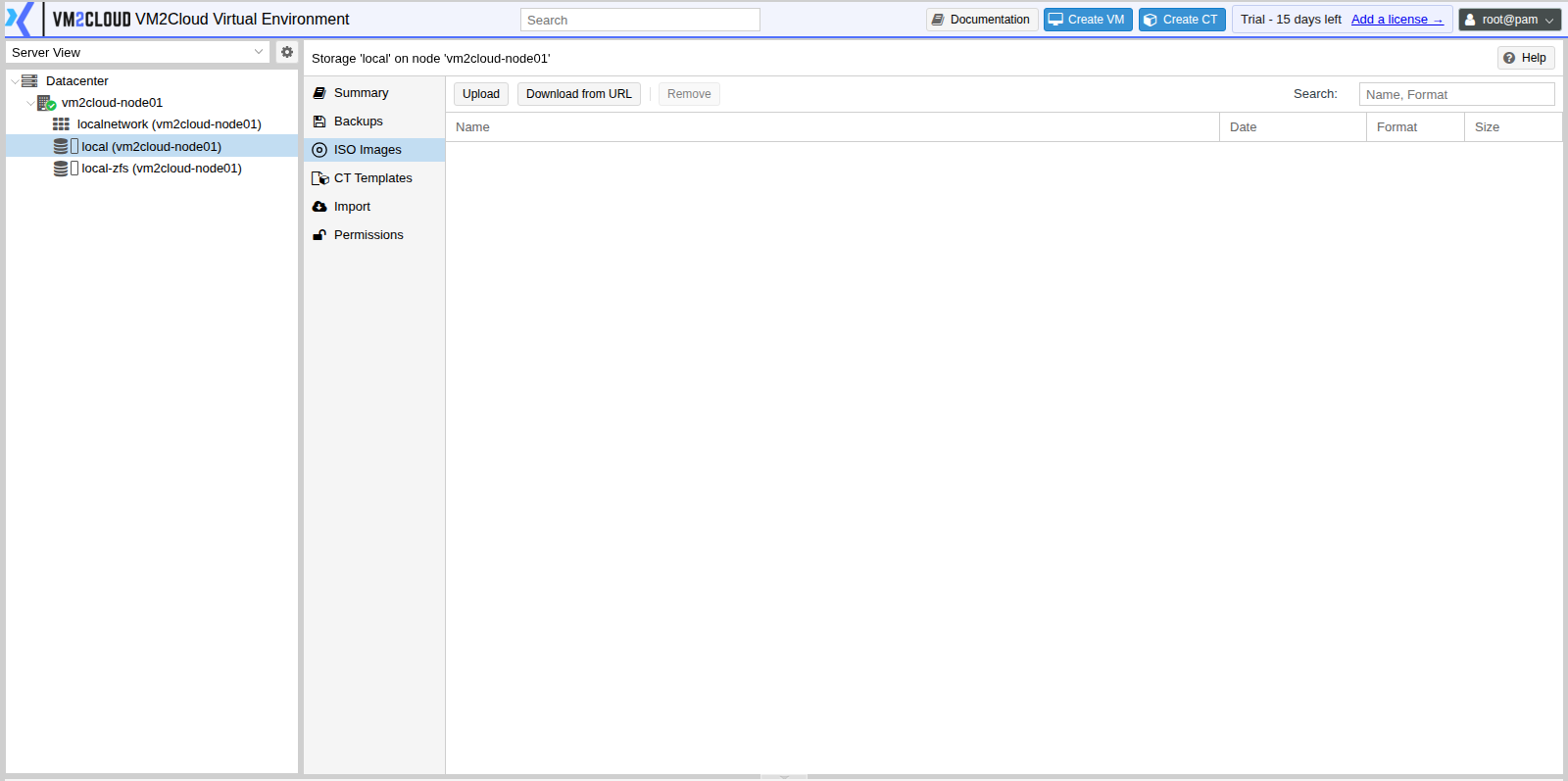
Task: Open the Summary section
Action: [x=374, y=93]
